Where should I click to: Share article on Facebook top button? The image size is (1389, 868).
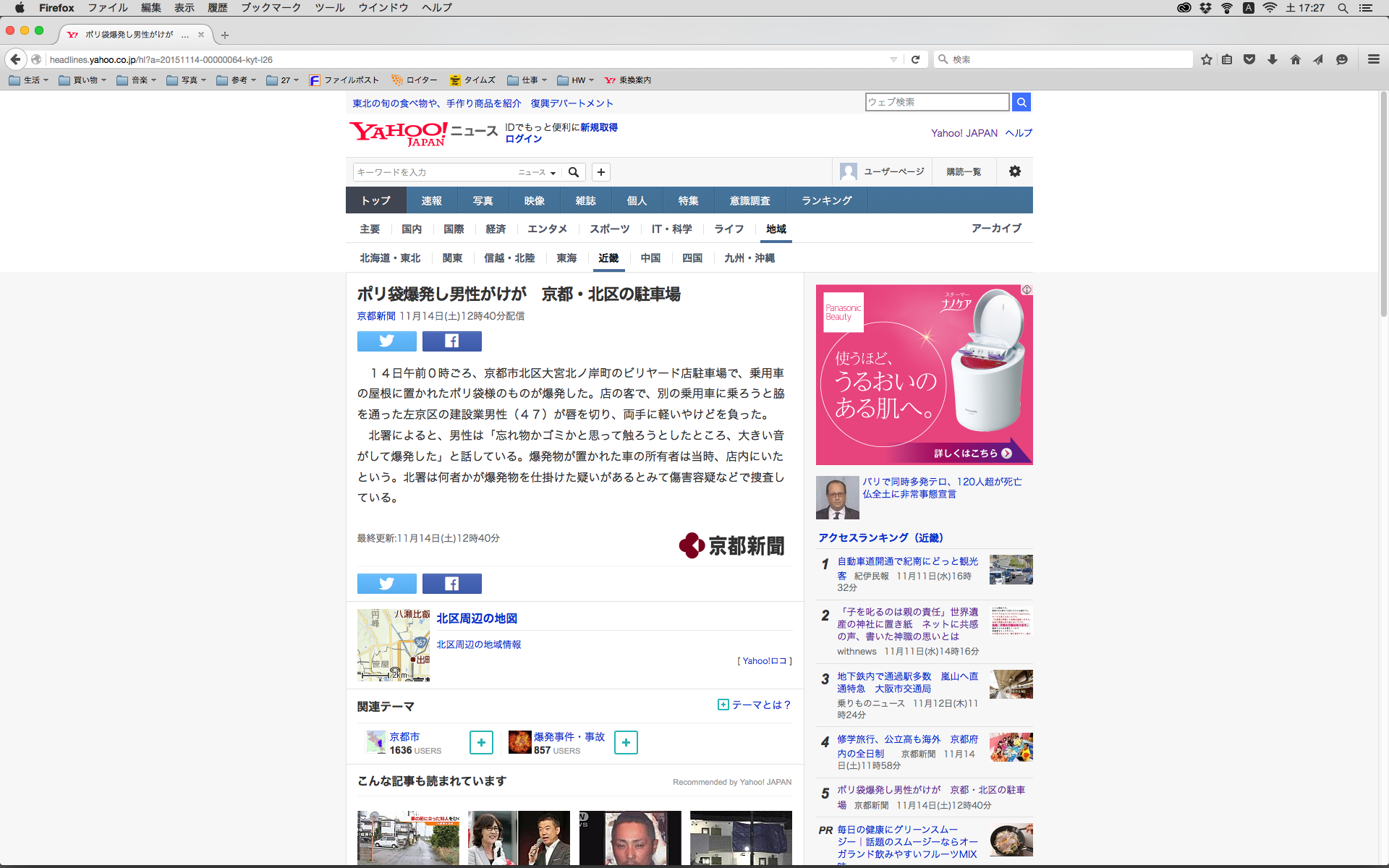pyautogui.click(x=451, y=341)
